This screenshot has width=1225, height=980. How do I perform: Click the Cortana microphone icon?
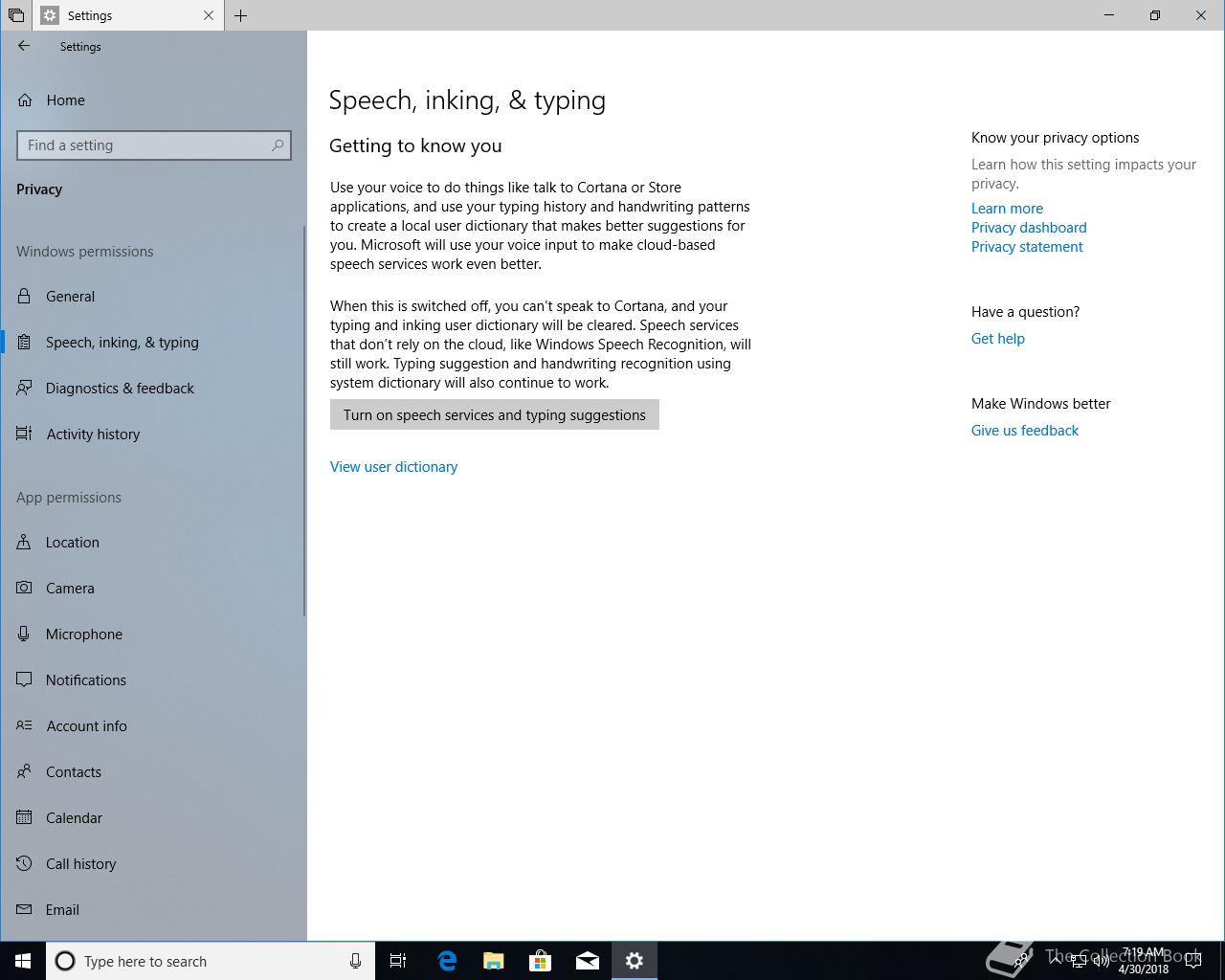355,961
